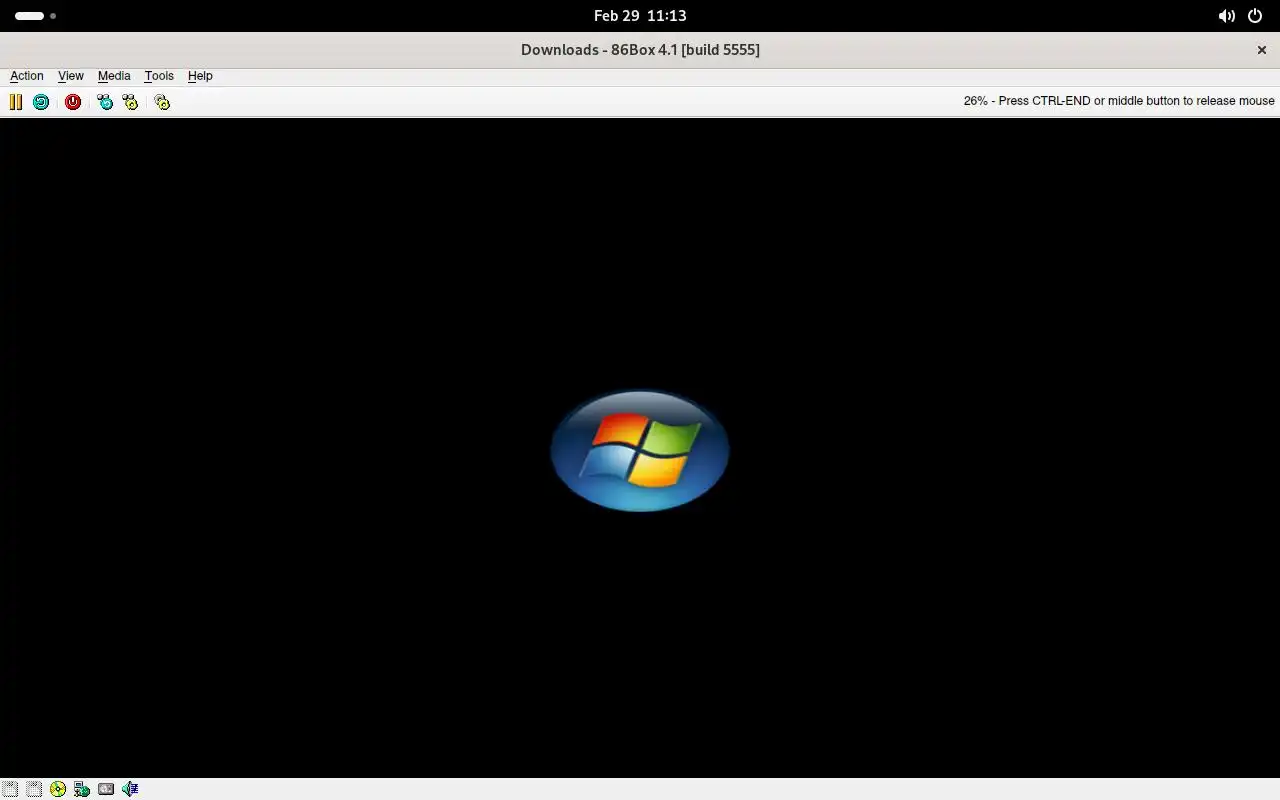Open the Tools menu

[x=159, y=76]
